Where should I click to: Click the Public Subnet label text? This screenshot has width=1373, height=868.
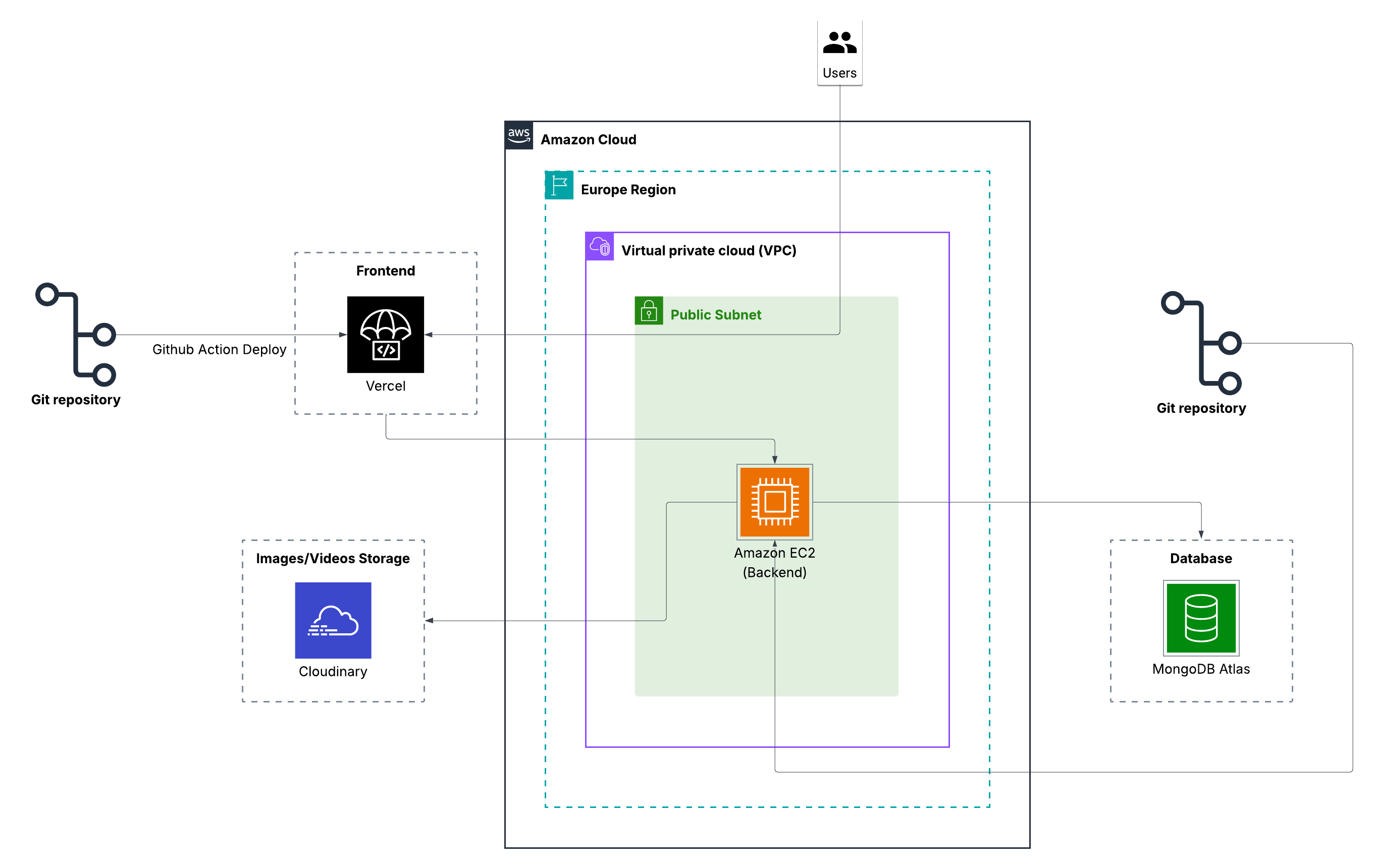(x=716, y=314)
